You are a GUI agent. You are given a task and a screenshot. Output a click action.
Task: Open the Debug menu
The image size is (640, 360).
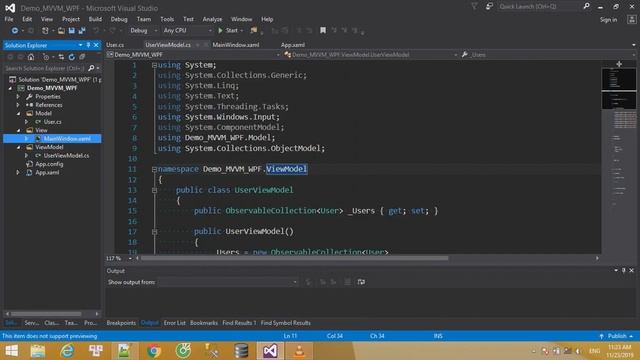click(x=119, y=19)
